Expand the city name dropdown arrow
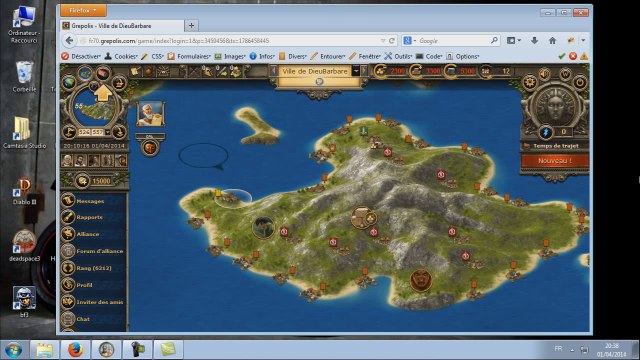Viewport: 640px width, 360px height. 356,71
